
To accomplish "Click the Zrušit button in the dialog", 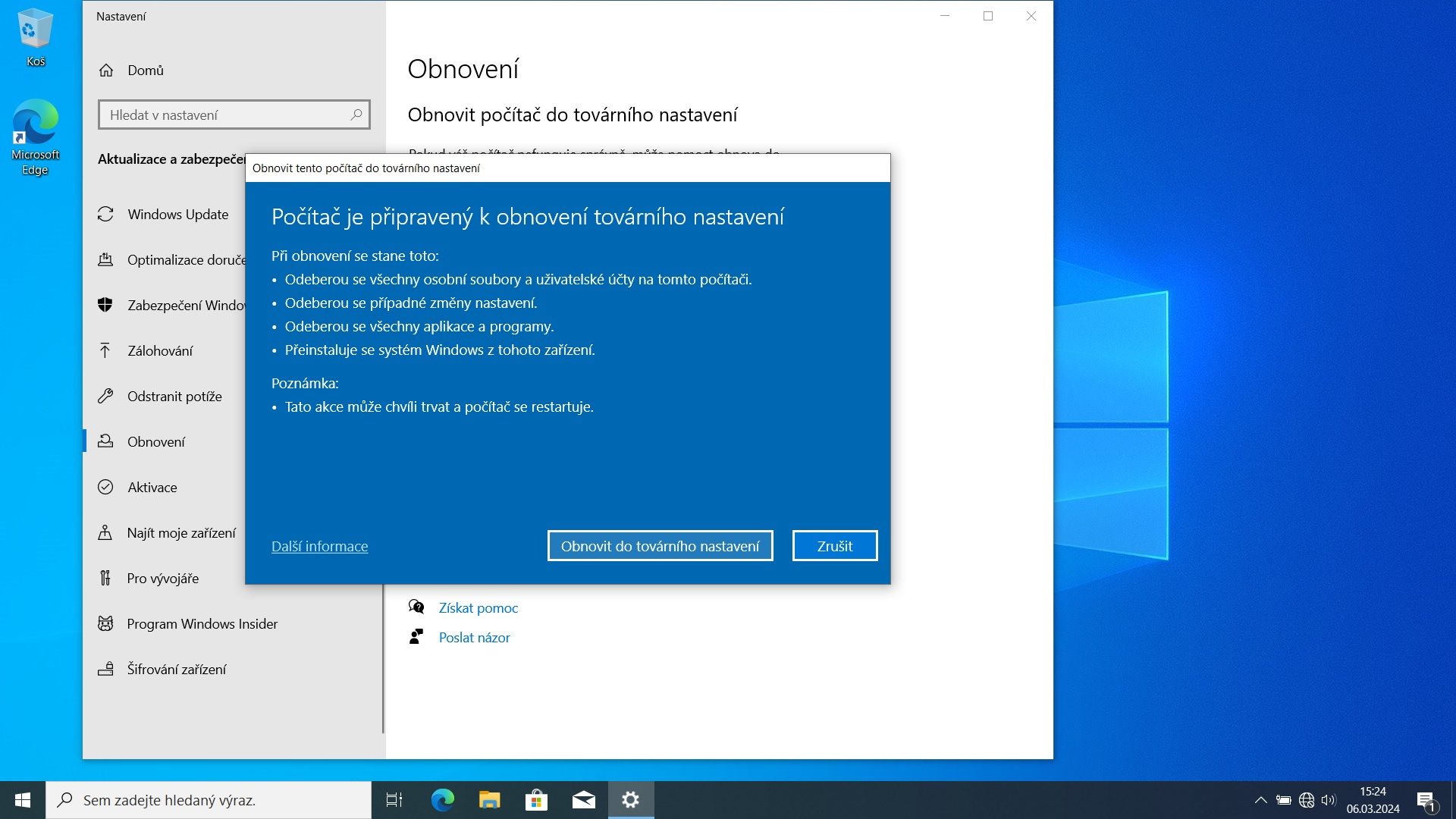I will tap(835, 546).
